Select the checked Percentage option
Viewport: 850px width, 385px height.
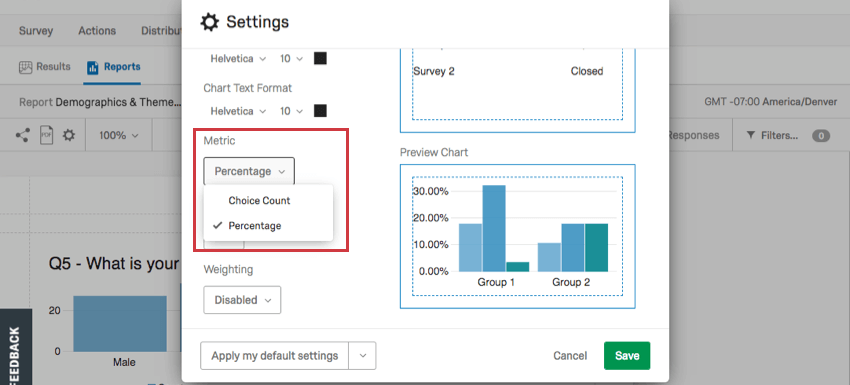click(x=255, y=226)
